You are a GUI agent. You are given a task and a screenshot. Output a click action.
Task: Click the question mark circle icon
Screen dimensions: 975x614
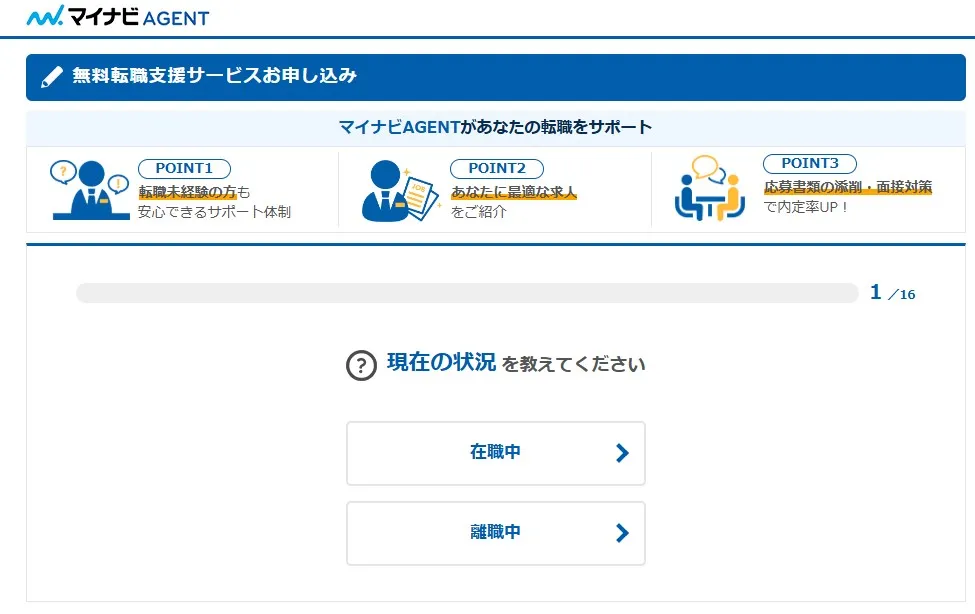pyautogui.click(x=361, y=365)
